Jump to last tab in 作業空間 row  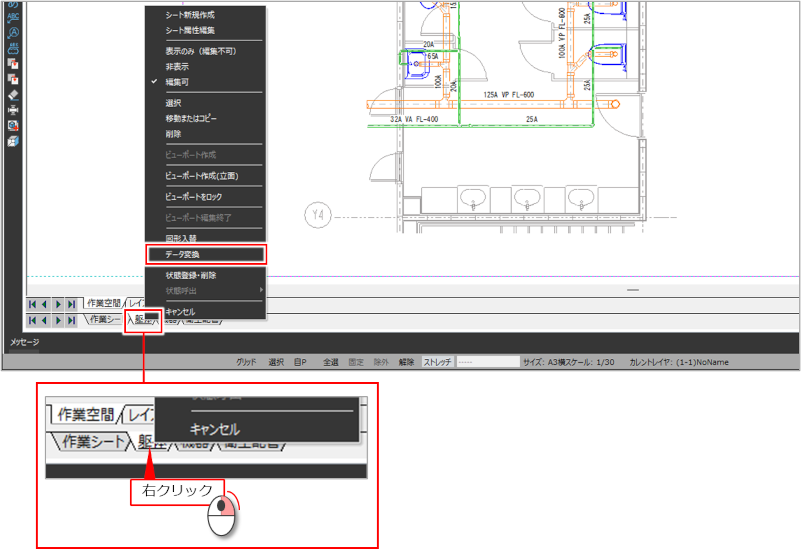click(71, 303)
